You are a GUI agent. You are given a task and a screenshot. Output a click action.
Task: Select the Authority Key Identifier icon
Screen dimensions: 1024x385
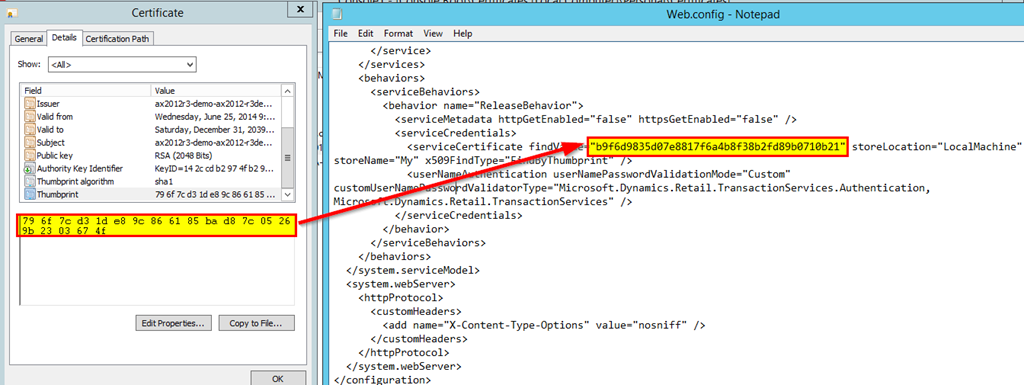[29, 168]
